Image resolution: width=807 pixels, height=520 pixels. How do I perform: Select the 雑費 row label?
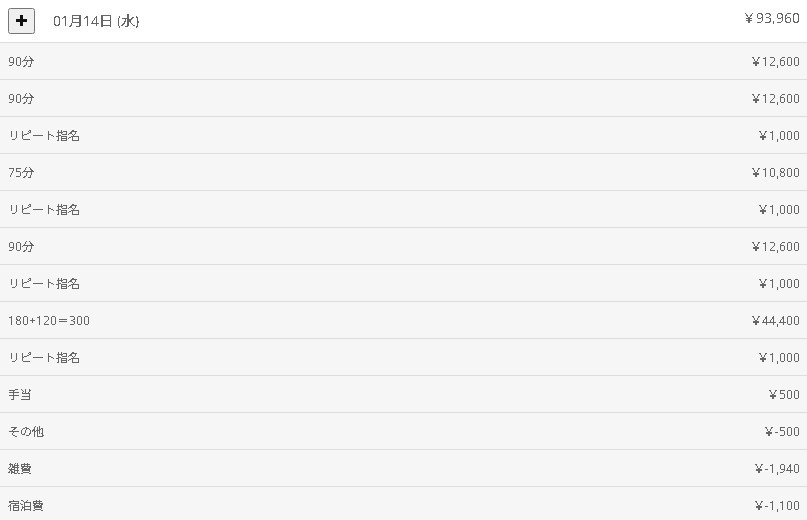click(x=20, y=469)
